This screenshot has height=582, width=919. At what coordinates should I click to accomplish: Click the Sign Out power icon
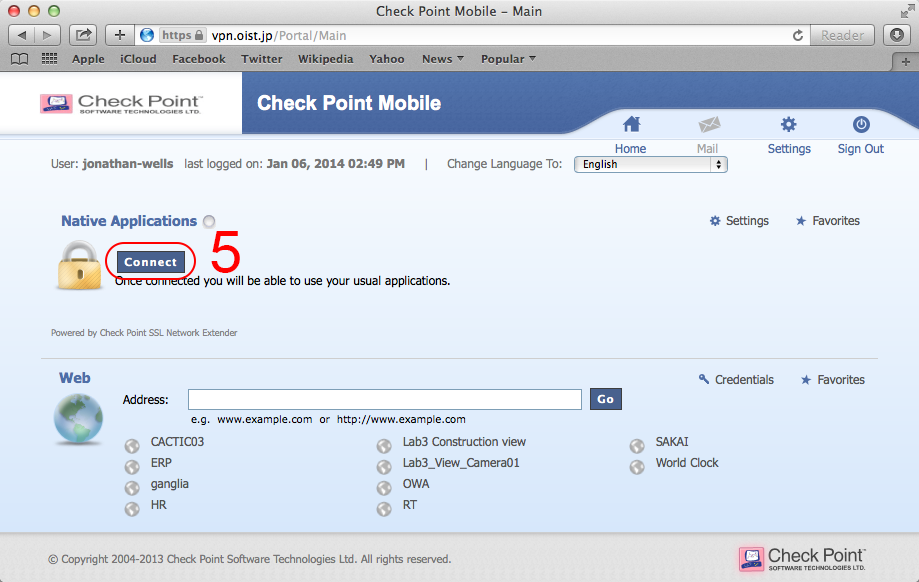(x=860, y=125)
